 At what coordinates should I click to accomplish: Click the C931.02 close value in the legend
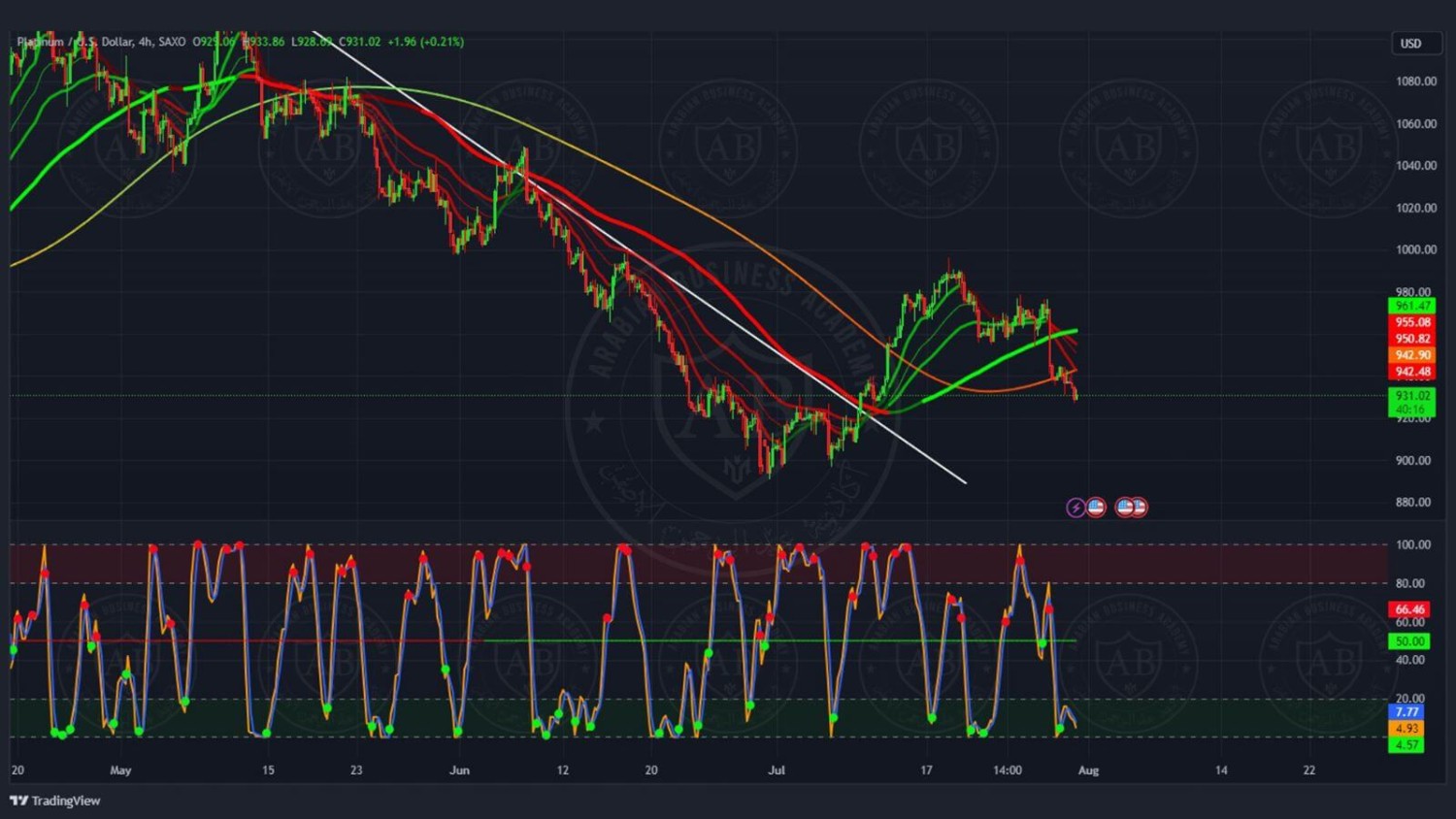pyautogui.click(x=359, y=42)
